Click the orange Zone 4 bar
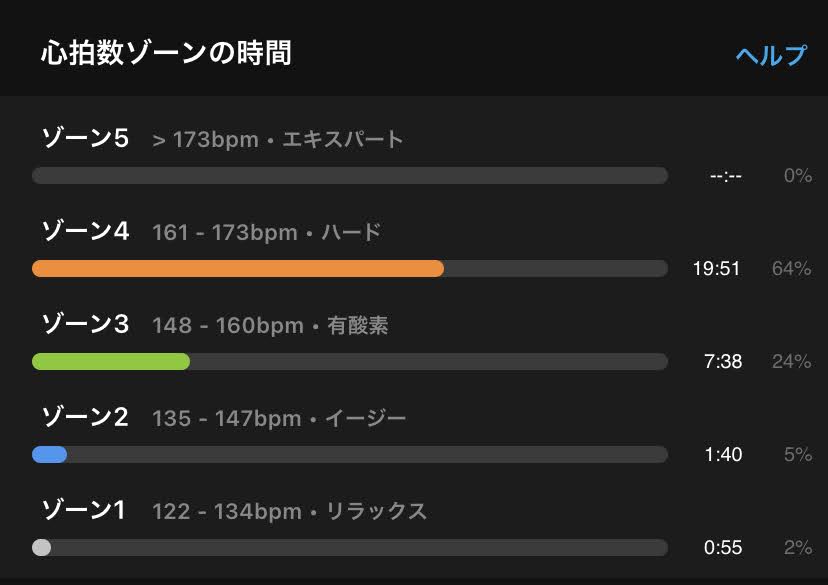The width and height of the screenshot is (828, 585). click(x=238, y=268)
